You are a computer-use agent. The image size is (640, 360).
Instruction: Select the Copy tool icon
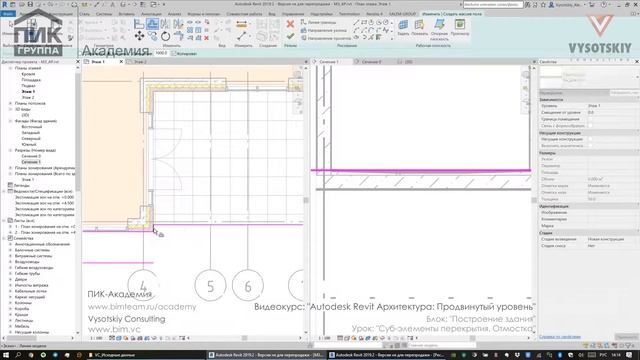[152, 36]
